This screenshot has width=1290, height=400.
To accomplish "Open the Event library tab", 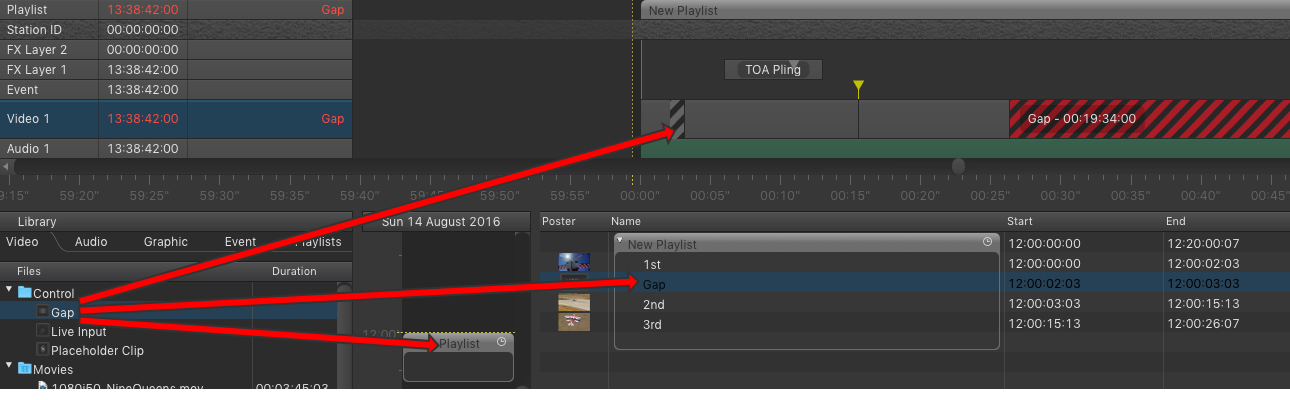I will [x=240, y=241].
